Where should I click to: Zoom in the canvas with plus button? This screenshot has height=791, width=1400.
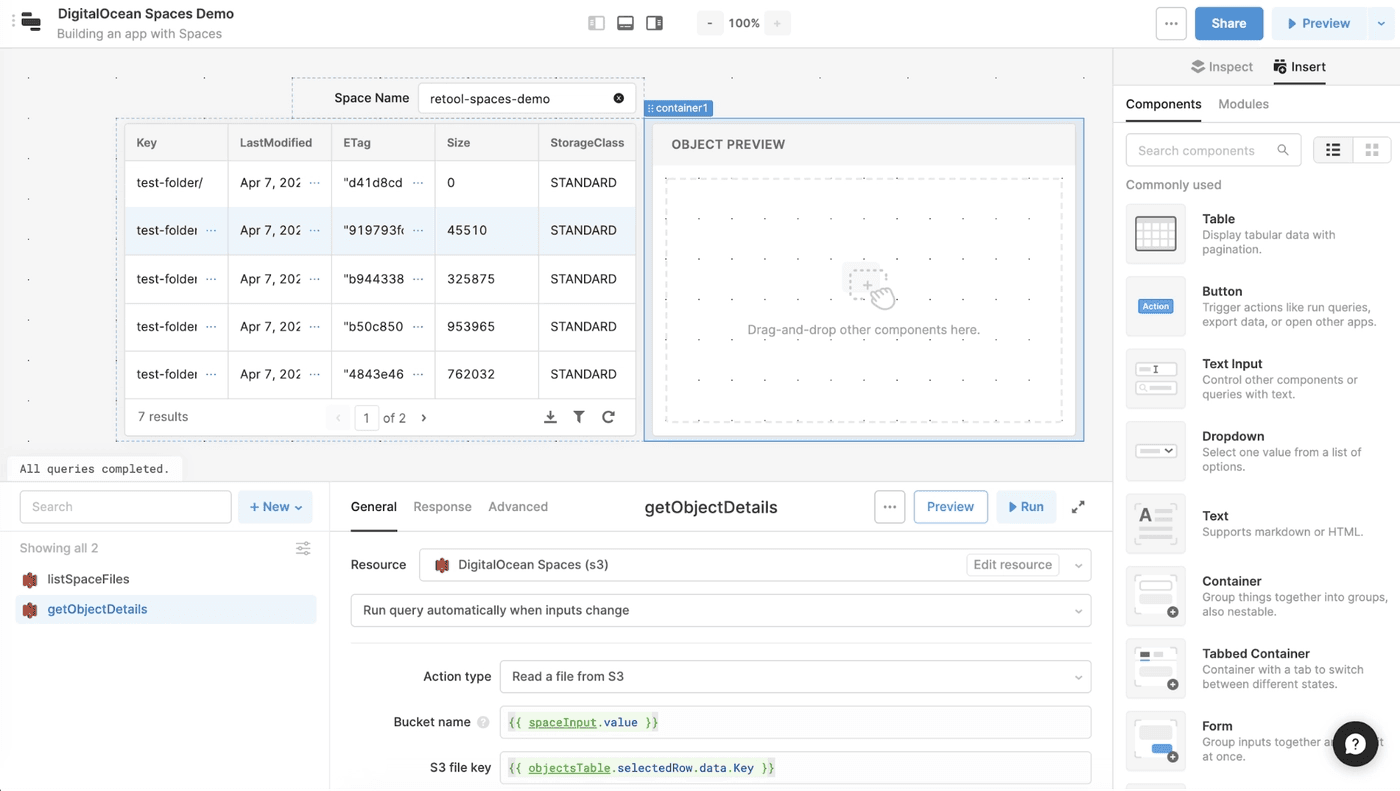(777, 23)
